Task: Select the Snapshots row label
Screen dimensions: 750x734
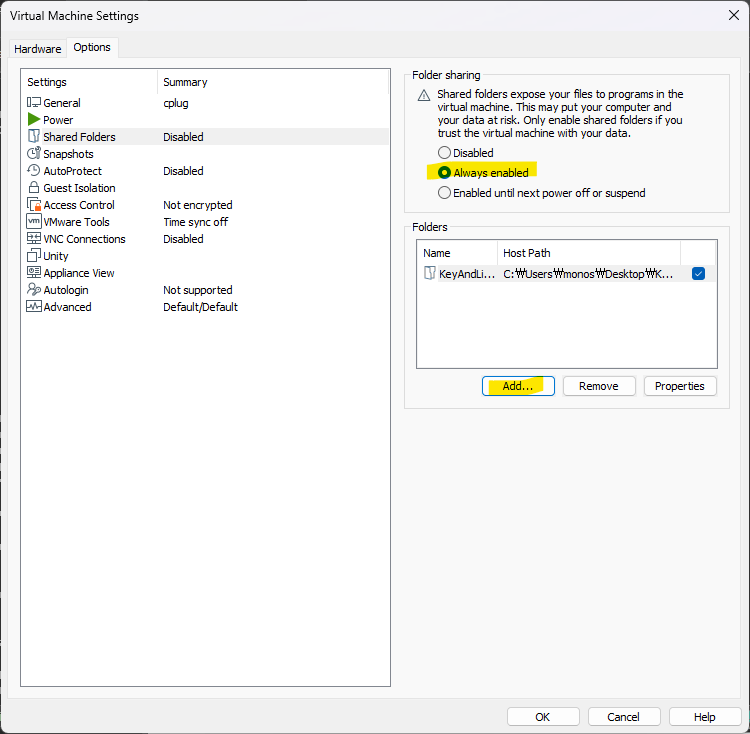Action: click(68, 154)
